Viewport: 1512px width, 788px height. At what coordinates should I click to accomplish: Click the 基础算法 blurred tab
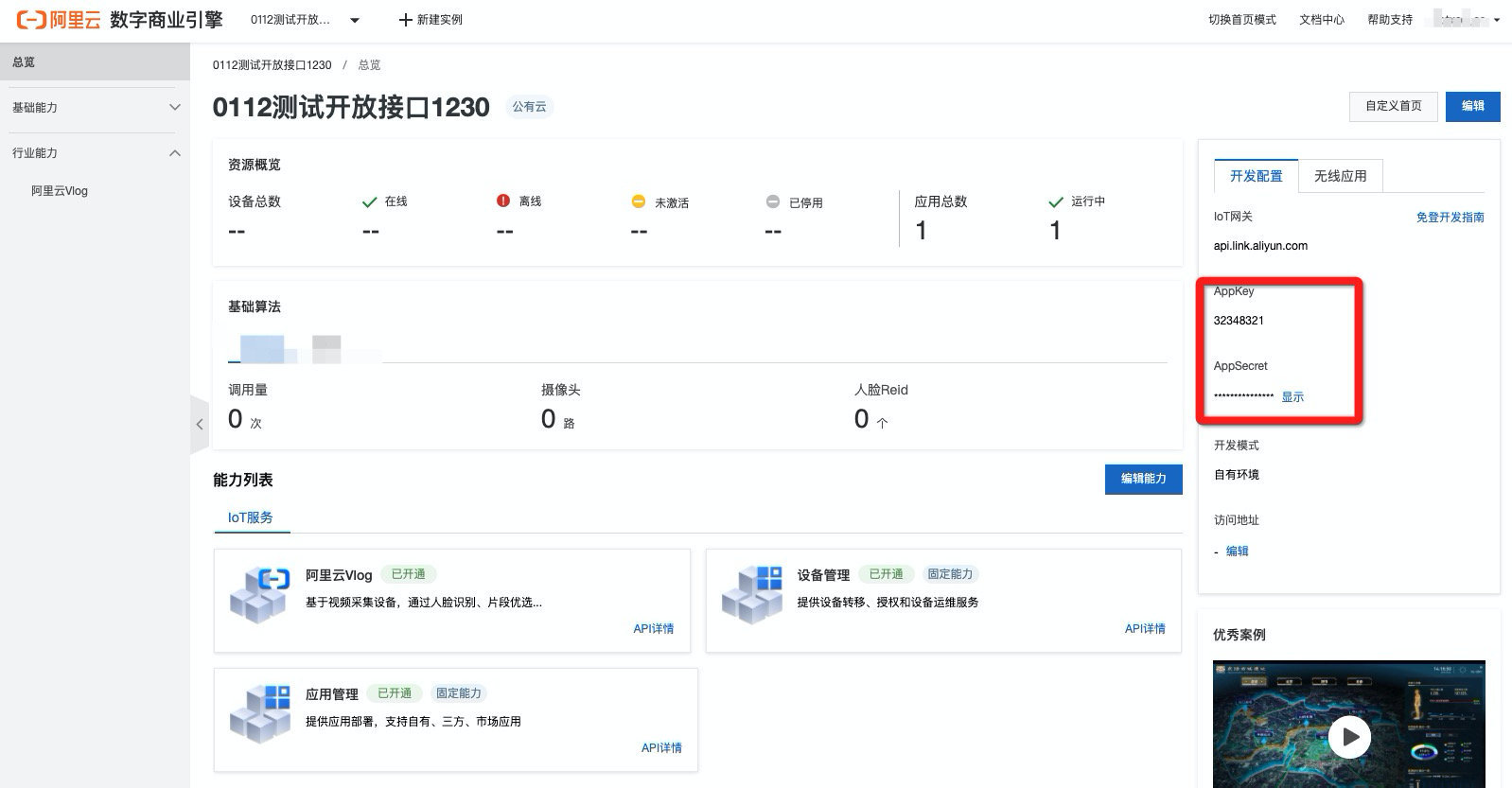tap(262, 349)
